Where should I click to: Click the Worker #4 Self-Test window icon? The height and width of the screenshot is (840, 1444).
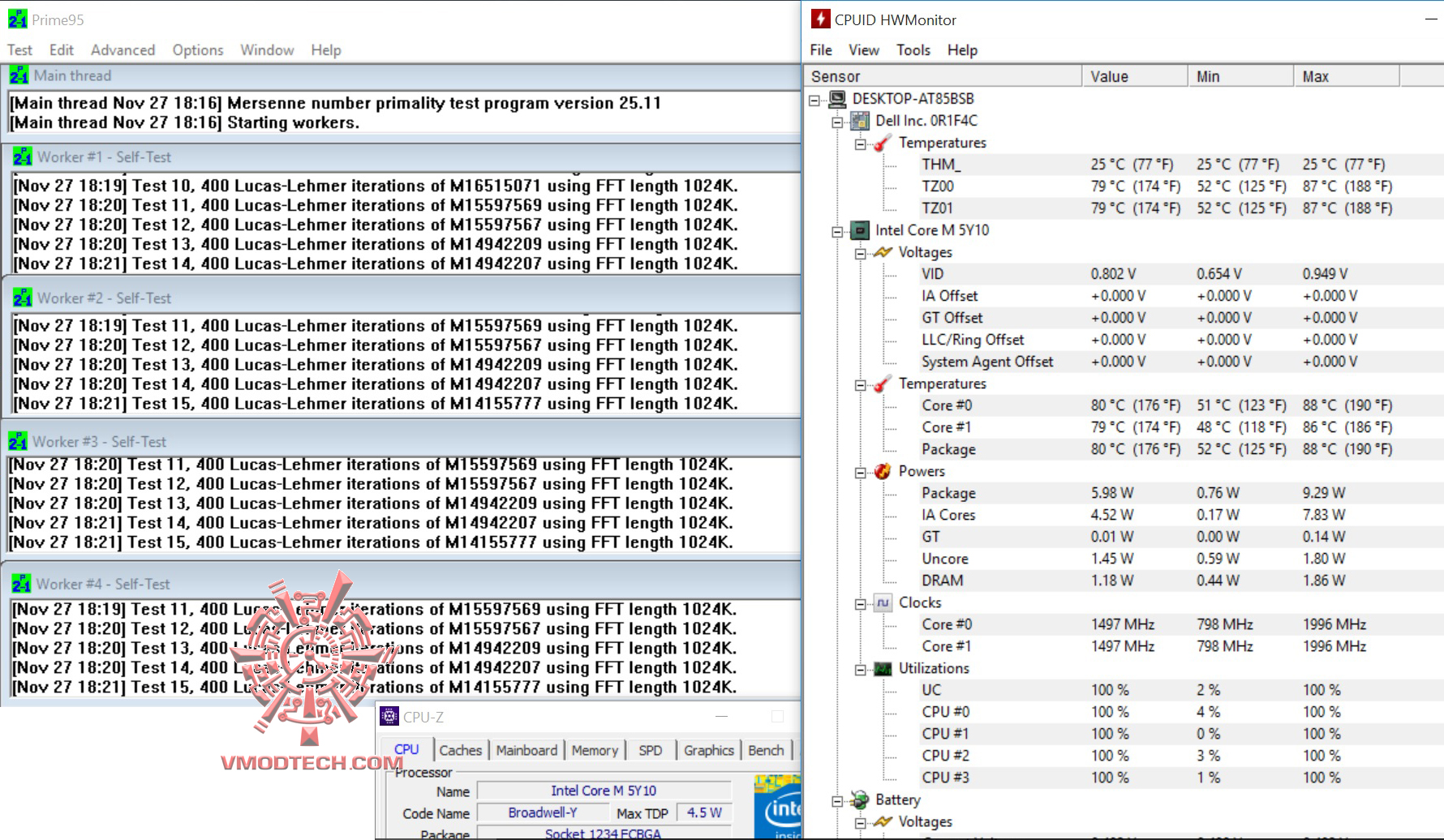click(22, 584)
